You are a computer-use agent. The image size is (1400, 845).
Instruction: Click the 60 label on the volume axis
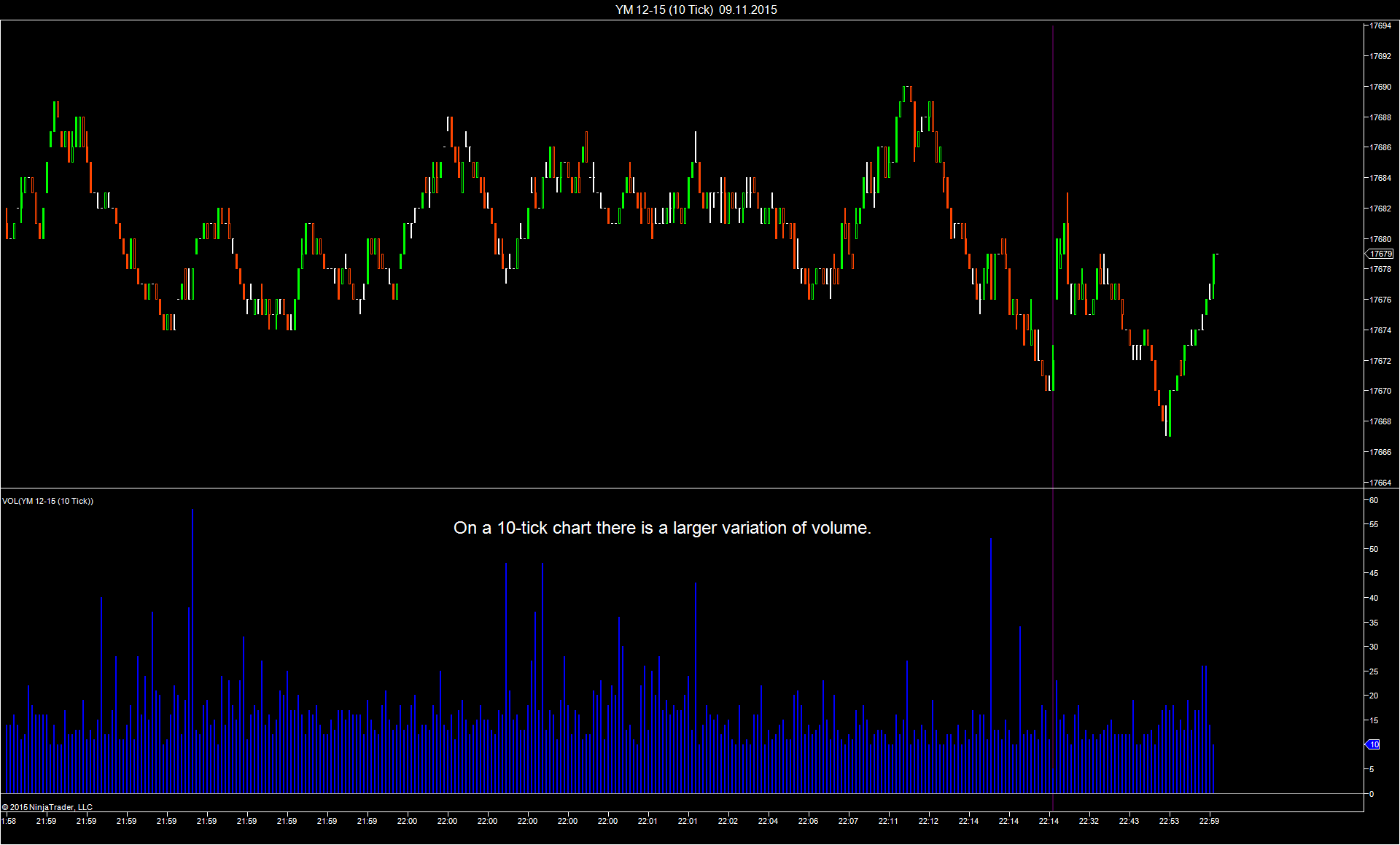pos(1373,500)
